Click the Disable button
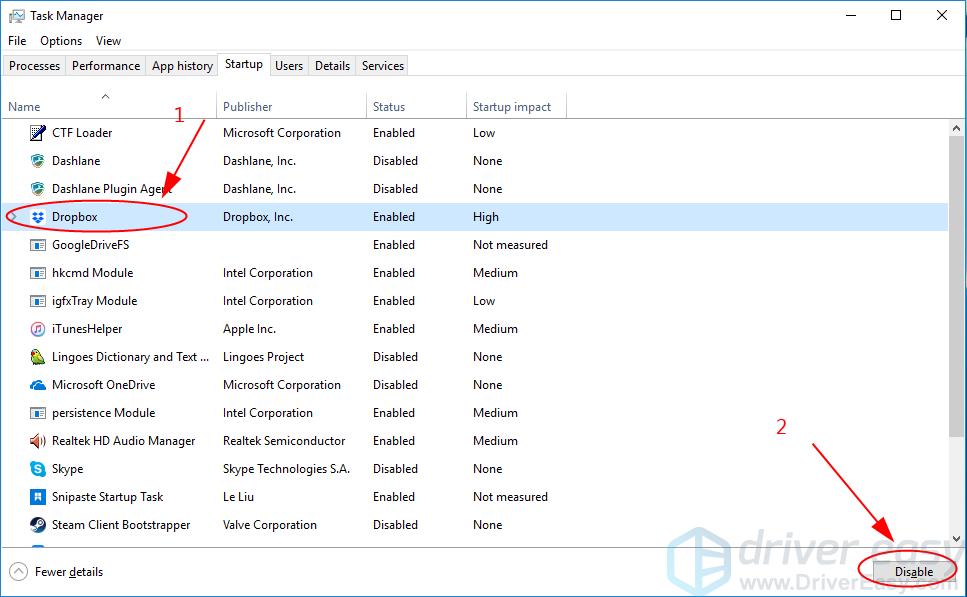The image size is (967, 597). point(911,570)
